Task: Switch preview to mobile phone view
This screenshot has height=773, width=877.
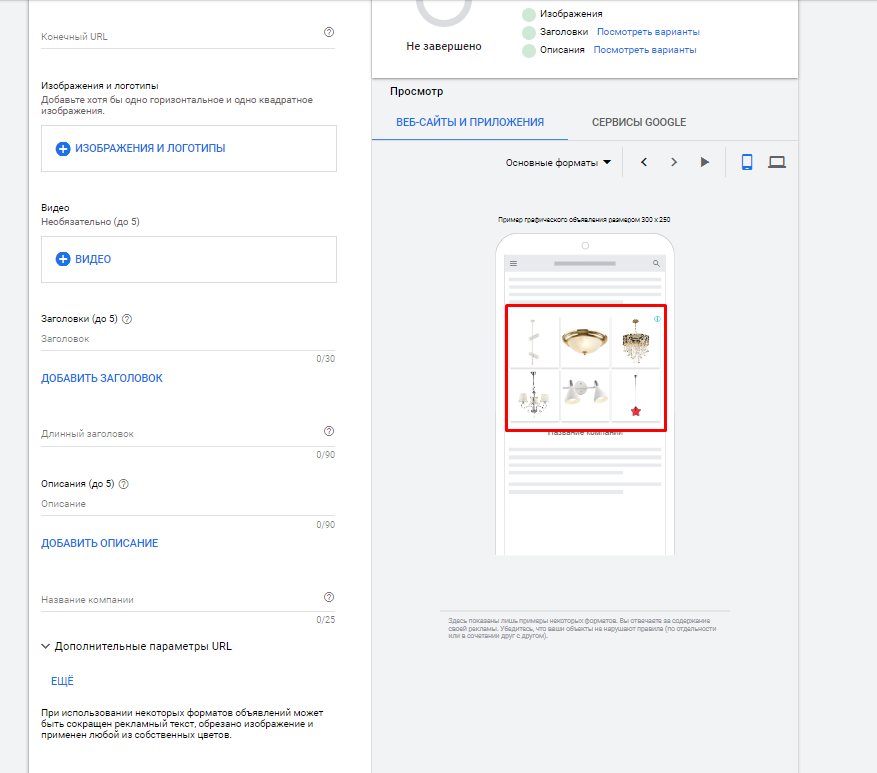Action: pos(746,162)
